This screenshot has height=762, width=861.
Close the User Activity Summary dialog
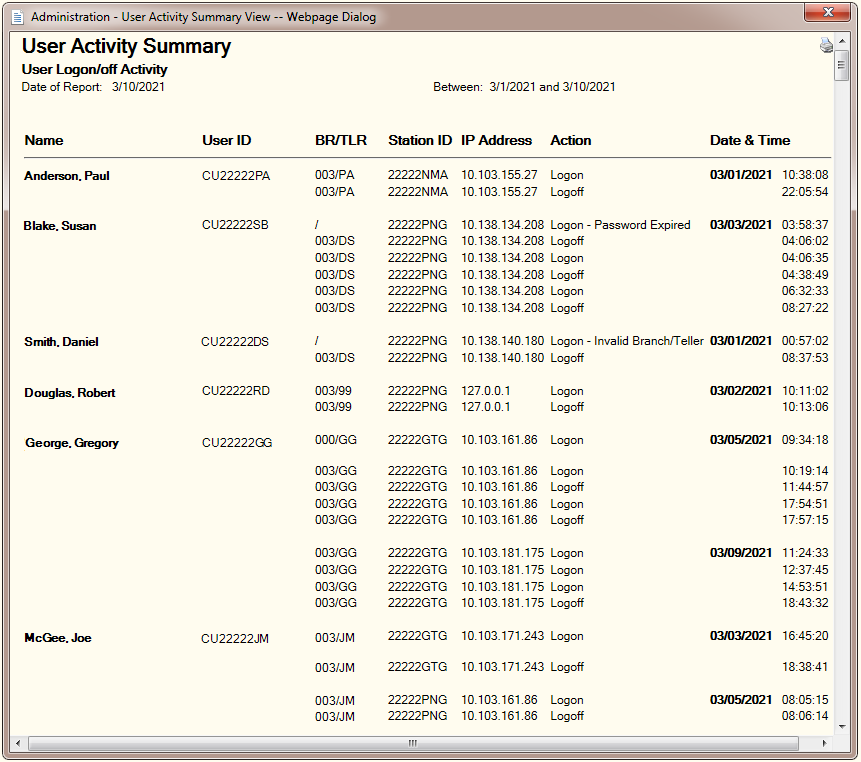pos(828,12)
